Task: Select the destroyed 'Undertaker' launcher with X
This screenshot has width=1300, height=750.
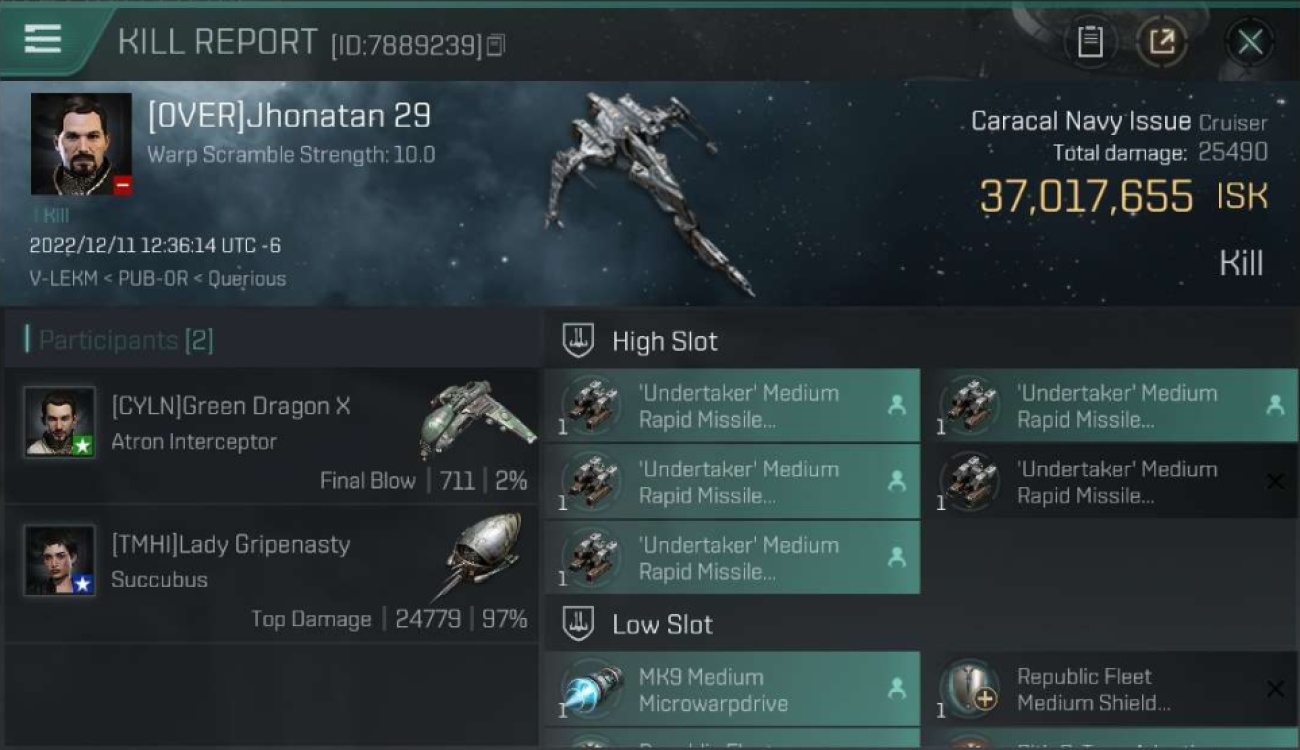Action: click(1109, 482)
